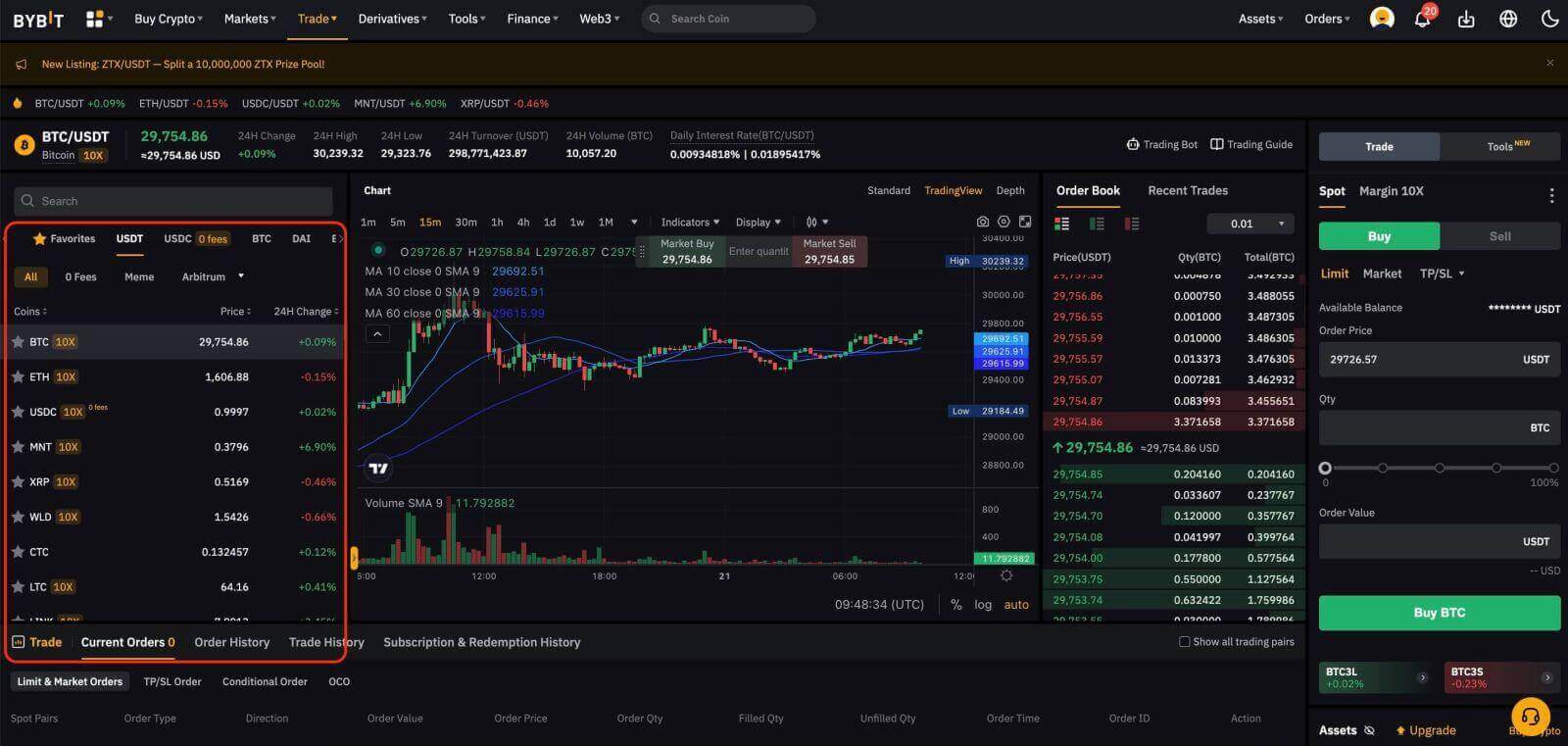Open the chart type candlestick selector
The image size is (1568, 746).
[816, 223]
